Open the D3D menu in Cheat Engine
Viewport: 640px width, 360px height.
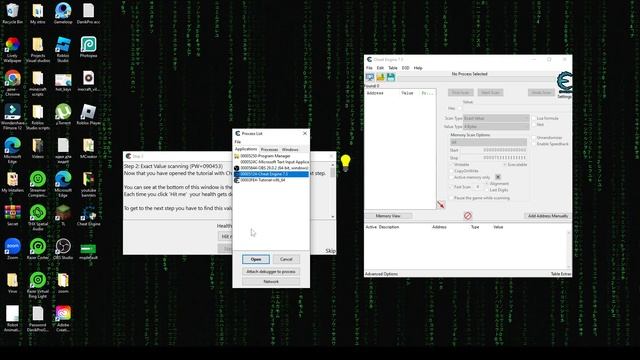coord(405,68)
